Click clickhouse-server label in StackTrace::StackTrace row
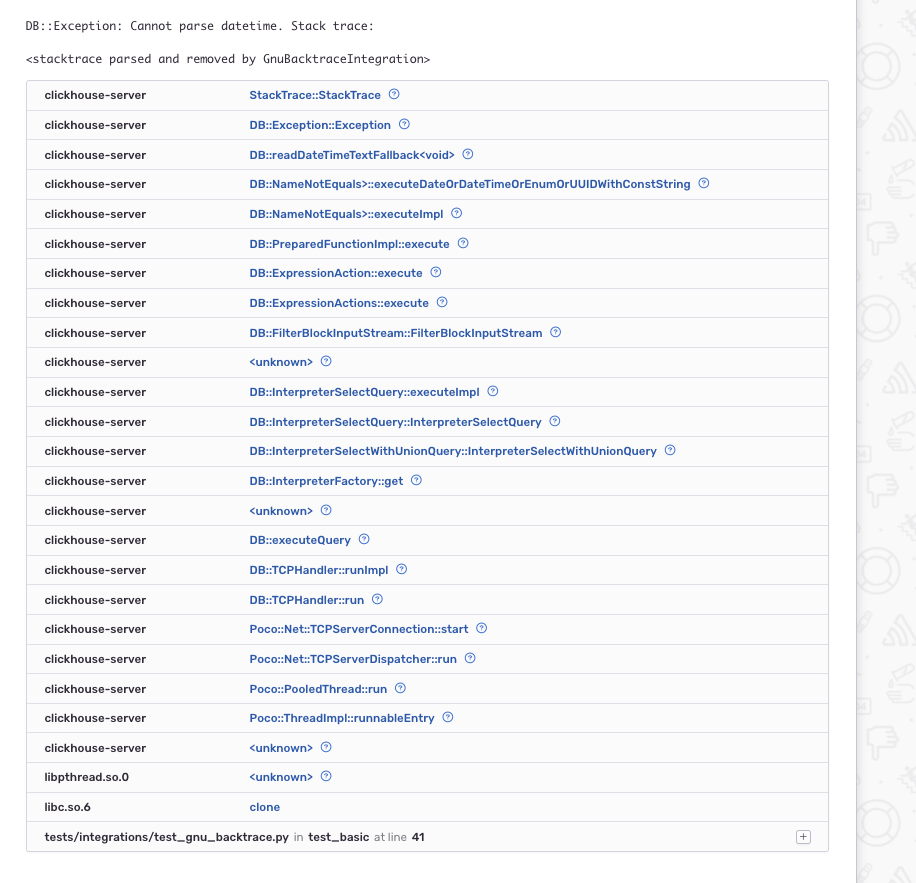This screenshot has width=916, height=883. coord(95,95)
